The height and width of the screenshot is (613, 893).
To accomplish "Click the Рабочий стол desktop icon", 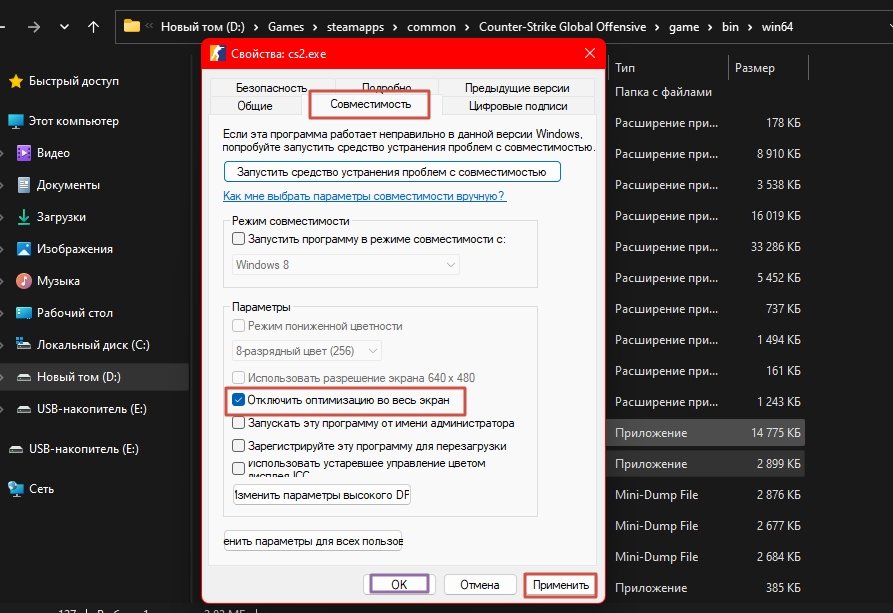I will (23, 313).
